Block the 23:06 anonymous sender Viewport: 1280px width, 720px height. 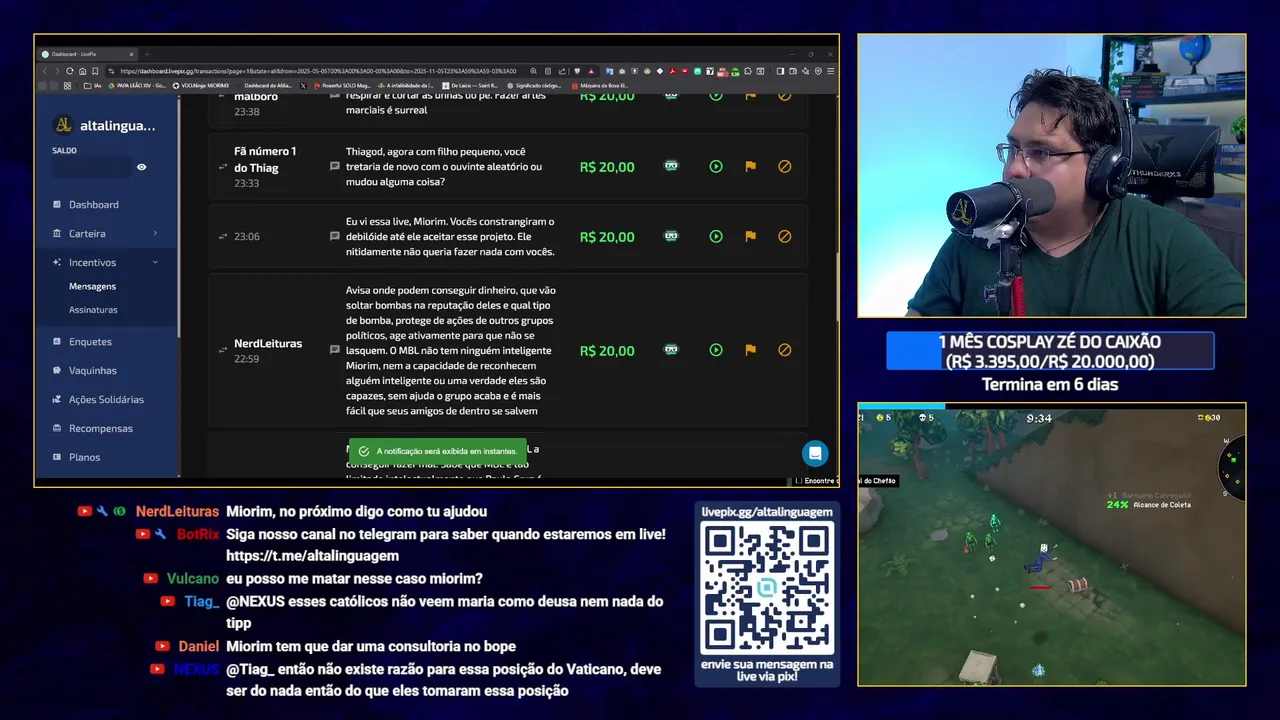pos(784,237)
